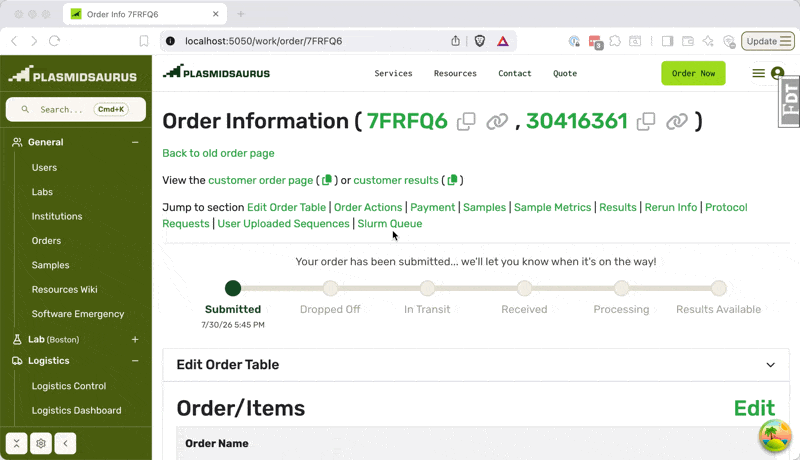Screen dimensions: 800x460
Task: Open the FDT debug toolbar tab
Action: pos(789,100)
